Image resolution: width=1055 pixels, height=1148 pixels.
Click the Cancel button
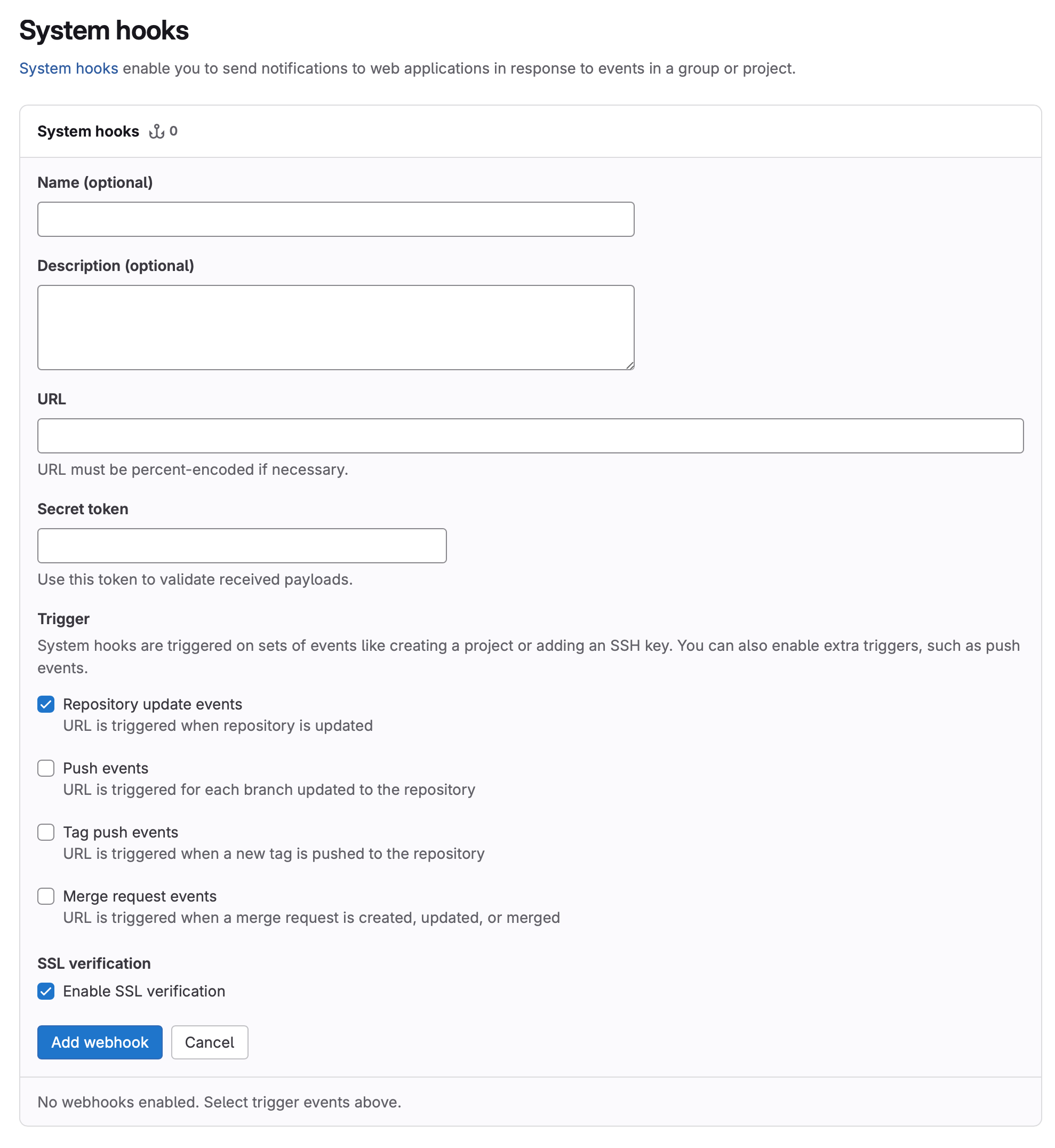coord(210,1042)
